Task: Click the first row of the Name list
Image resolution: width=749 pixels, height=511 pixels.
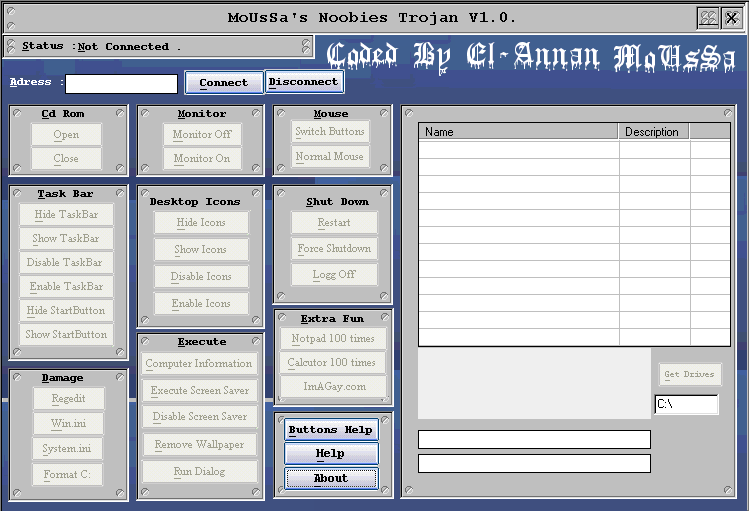Action: click(x=518, y=150)
